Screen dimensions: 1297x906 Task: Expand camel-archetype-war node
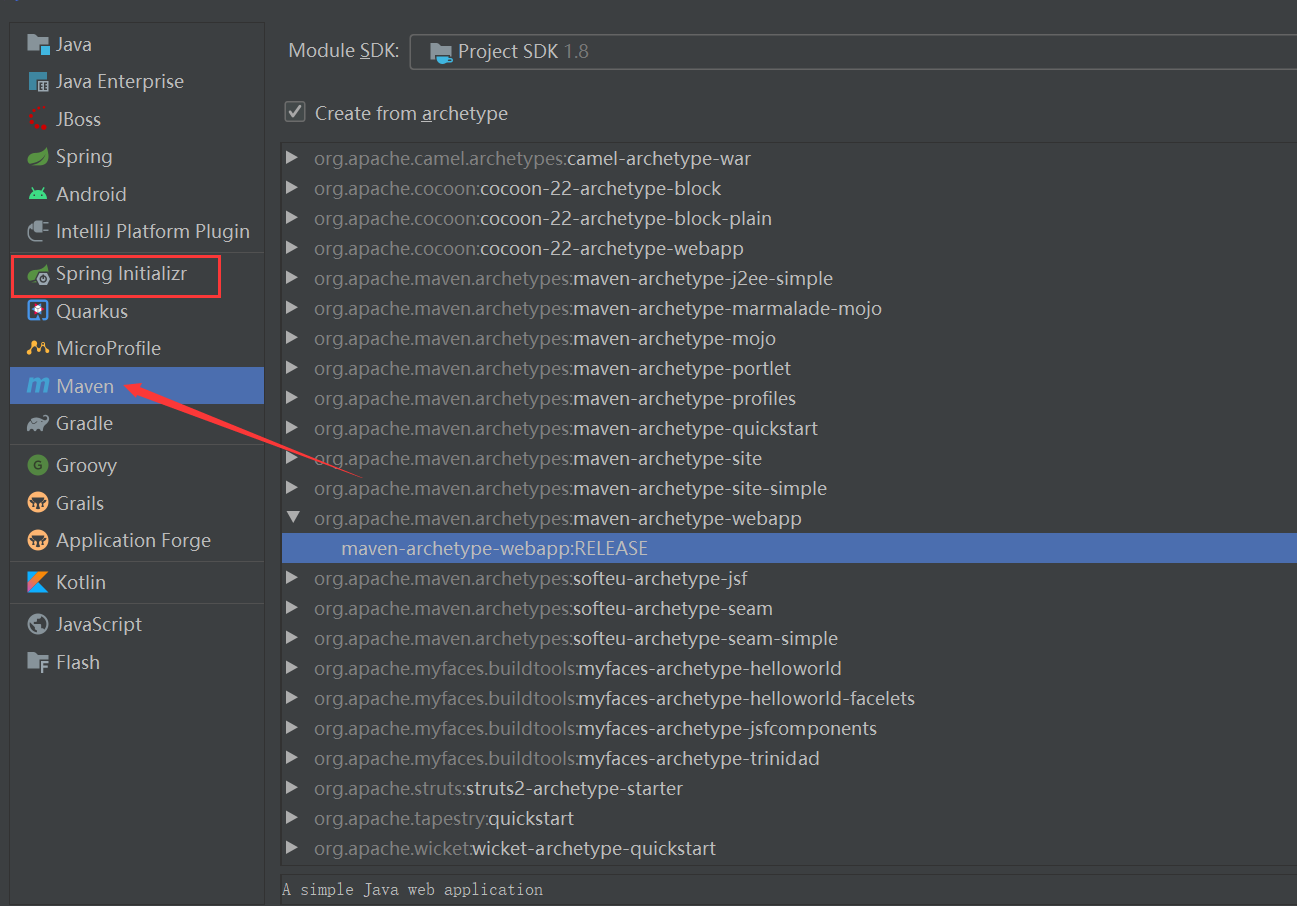tap(292, 158)
